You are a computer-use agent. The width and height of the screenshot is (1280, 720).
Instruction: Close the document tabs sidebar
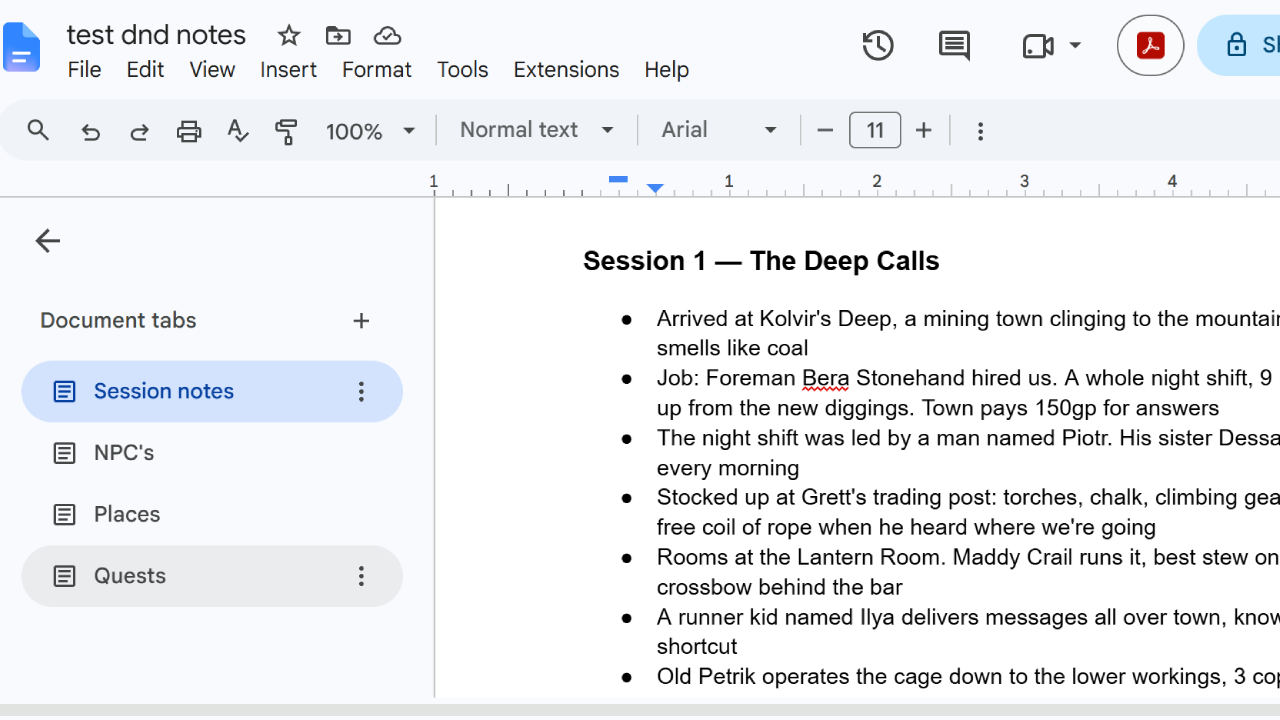coord(47,240)
